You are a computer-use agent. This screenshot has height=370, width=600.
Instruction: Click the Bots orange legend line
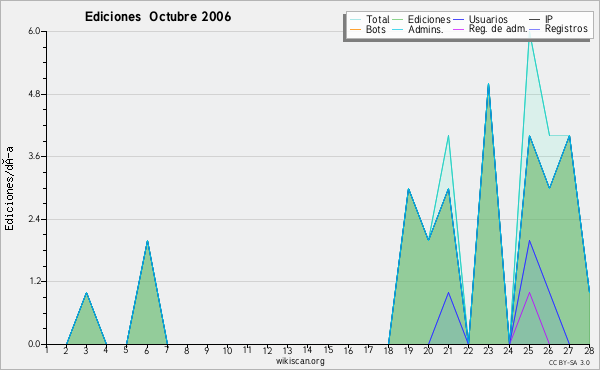pyautogui.click(x=355, y=29)
